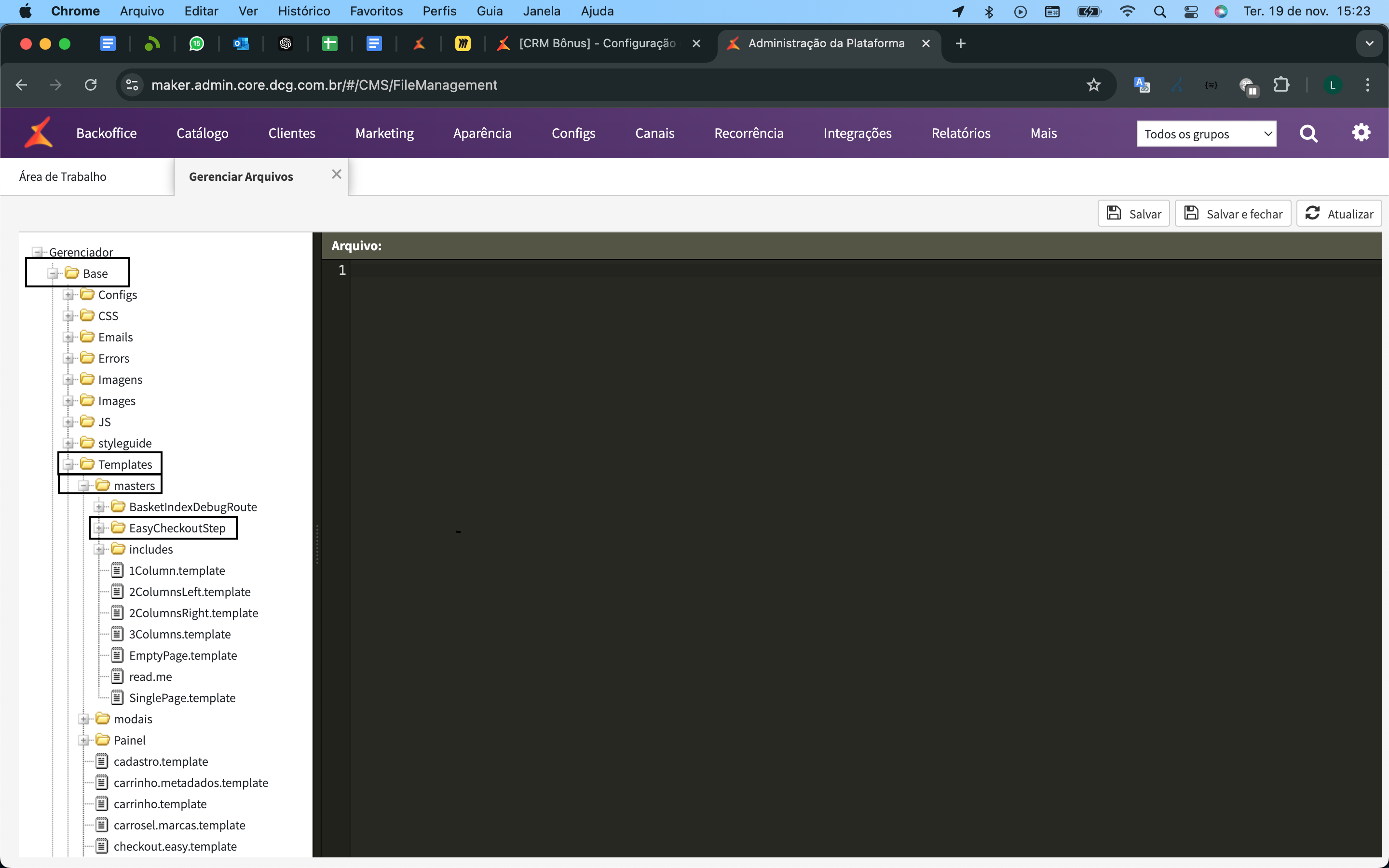The image size is (1389, 868).
Task: Select the EmptyPage.template file
Action: [x=182, y=656]
